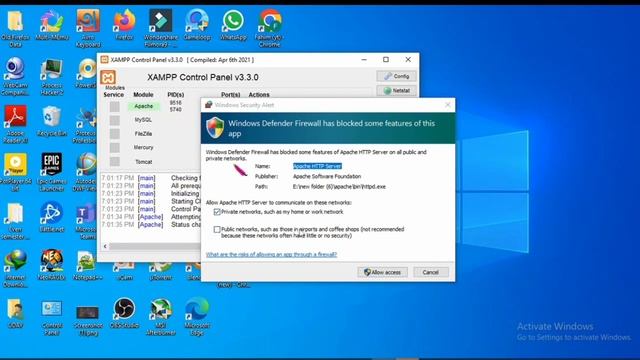Select the Mercury module label in XAMPP
Image resolution: width=640 pixels, height=360 pixels.
point(143,147)
